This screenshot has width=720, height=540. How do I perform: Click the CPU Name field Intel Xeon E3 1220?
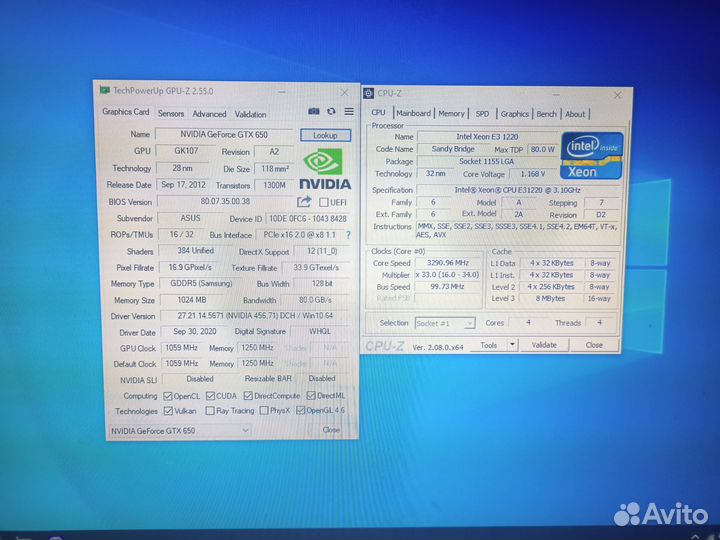point(487,137)
